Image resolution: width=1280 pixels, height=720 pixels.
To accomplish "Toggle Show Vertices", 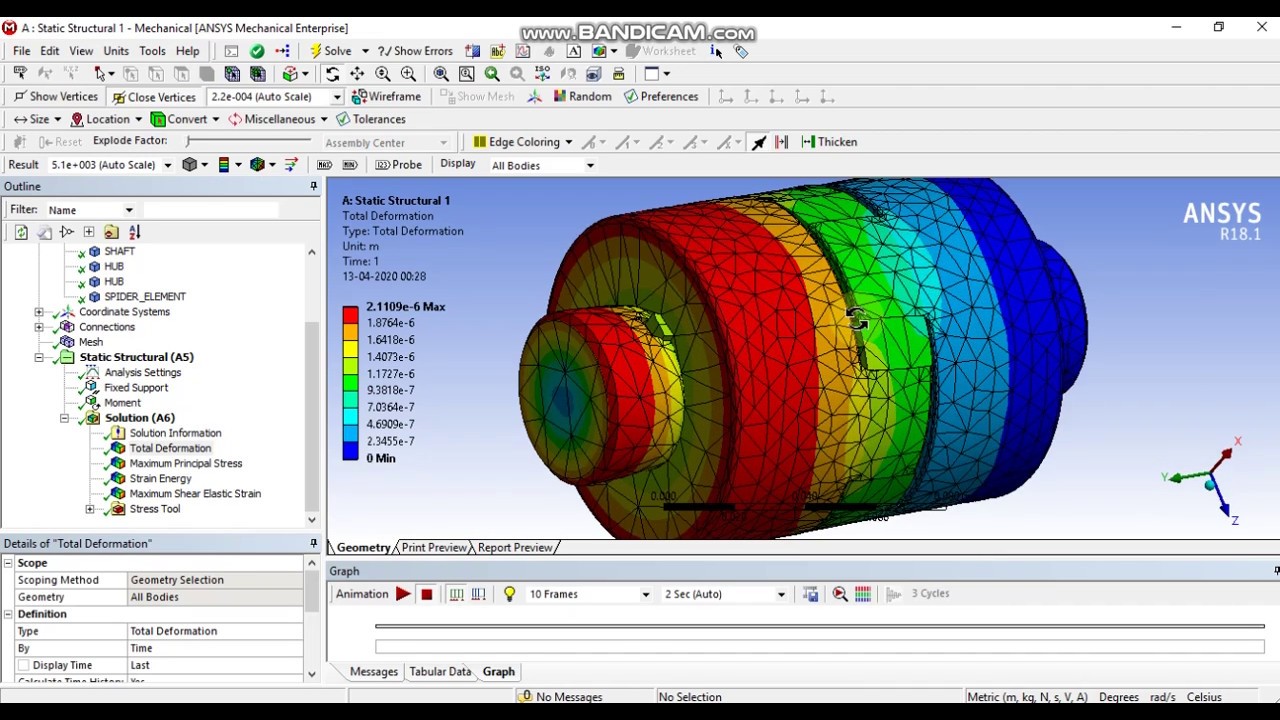I will pos(55,97).
